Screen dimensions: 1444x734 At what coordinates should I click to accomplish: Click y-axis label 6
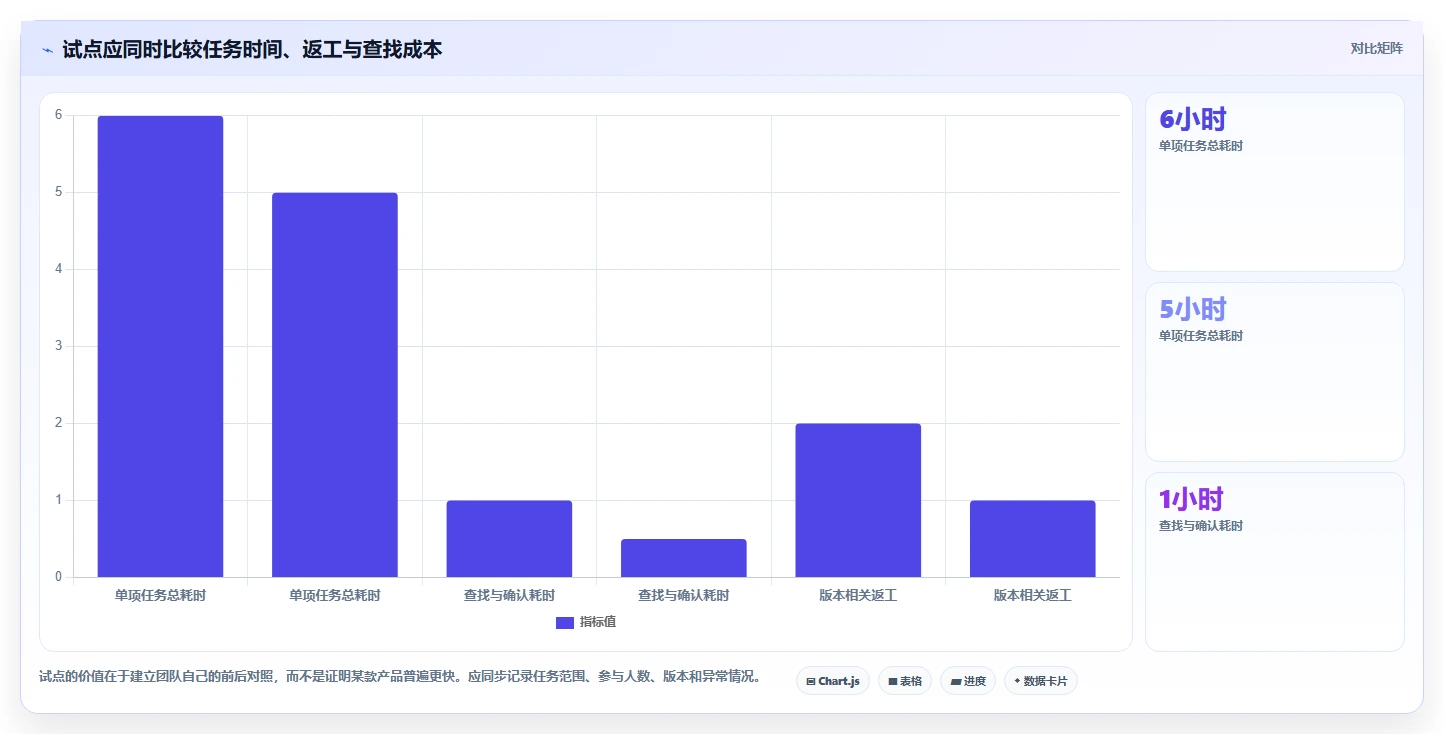pyautogui.click(x=59, y=115)
